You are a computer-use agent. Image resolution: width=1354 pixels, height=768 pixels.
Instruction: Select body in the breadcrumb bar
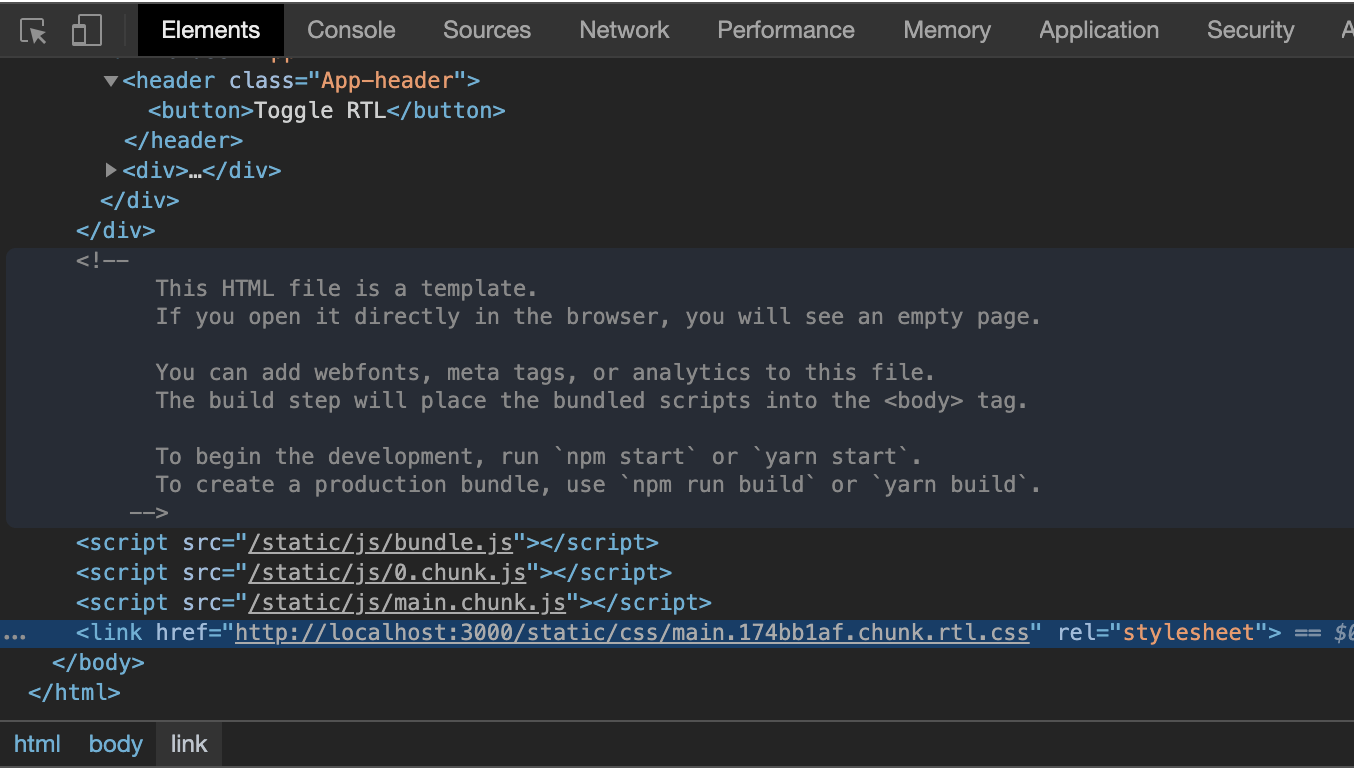click(x=115, y=744)
